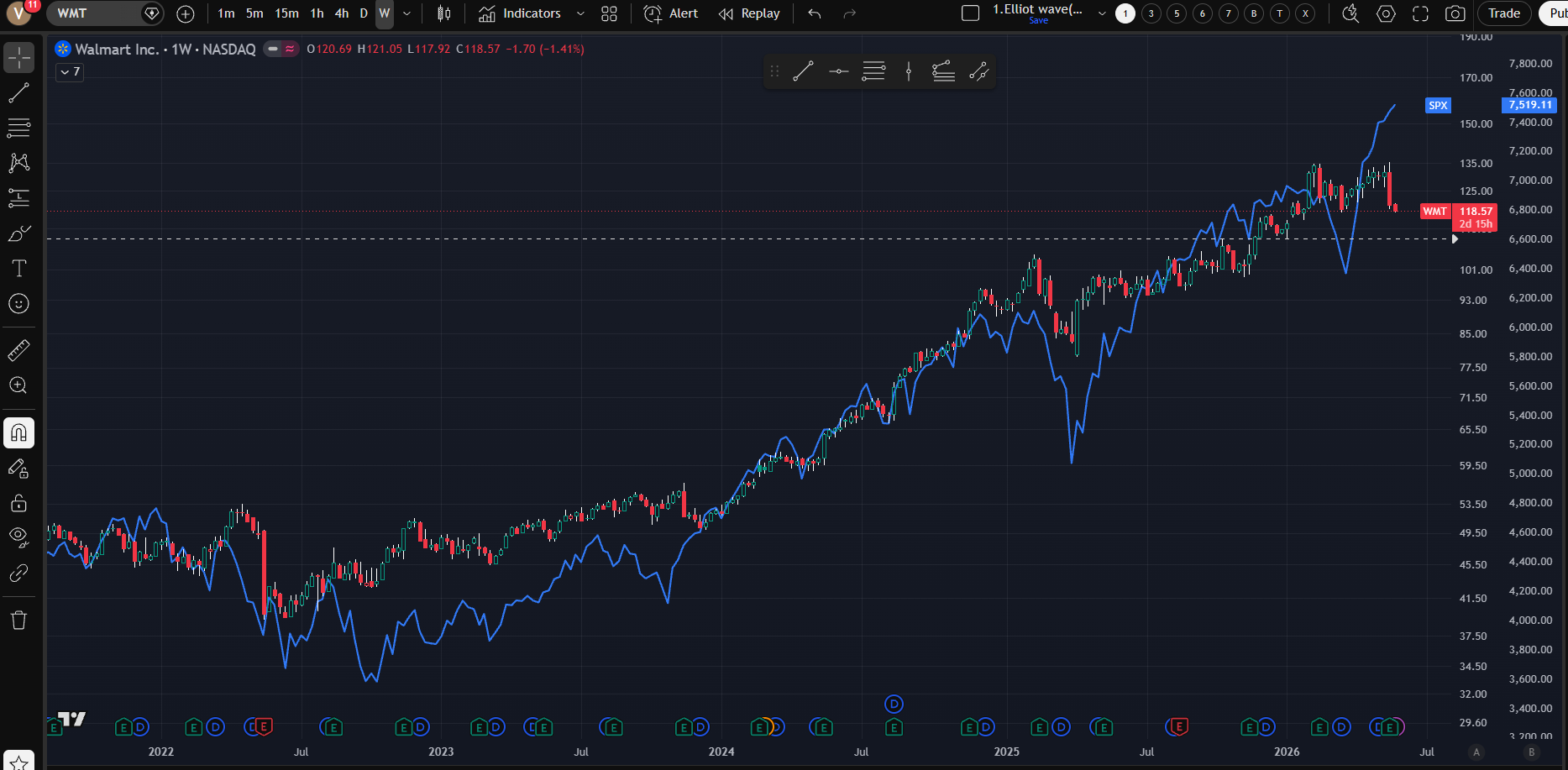This screenshot has width=1568, height=770.
Task: Toggle stay in drawing mode pencil-lock
Action: click(18, 469)
